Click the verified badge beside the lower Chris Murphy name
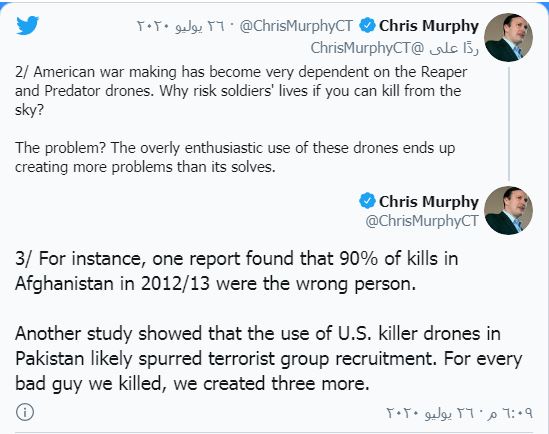 [367, 201]
